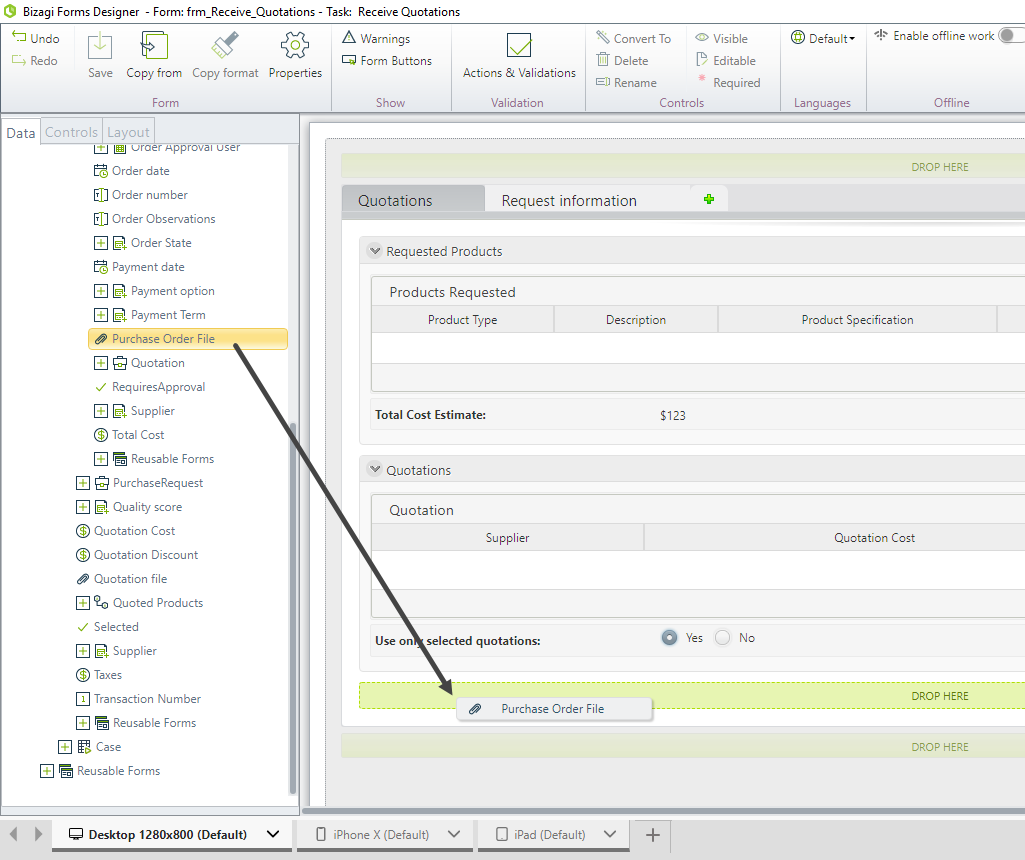Click Convert To control

(633, 39)
